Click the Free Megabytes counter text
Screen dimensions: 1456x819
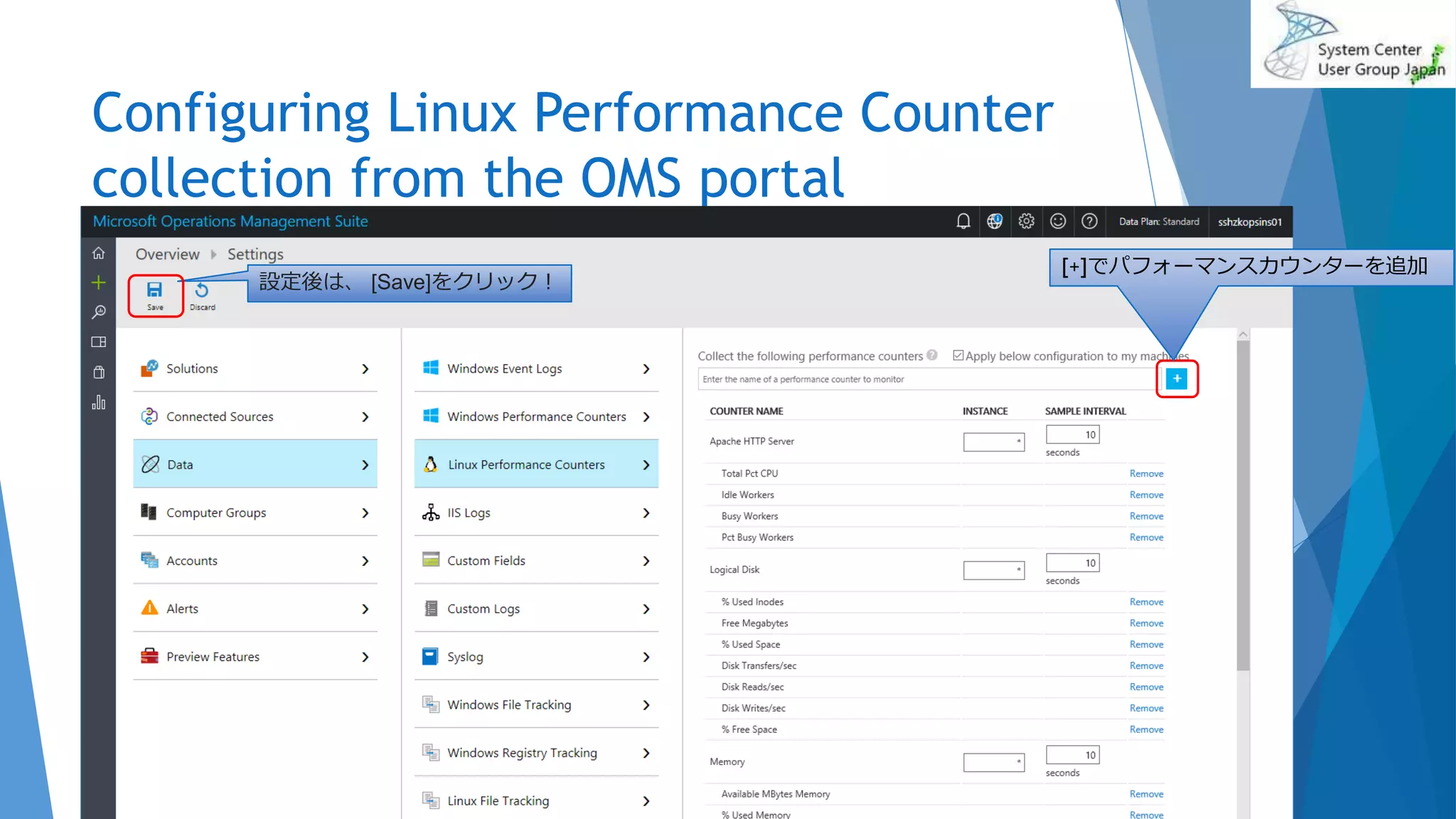point(754,623)
